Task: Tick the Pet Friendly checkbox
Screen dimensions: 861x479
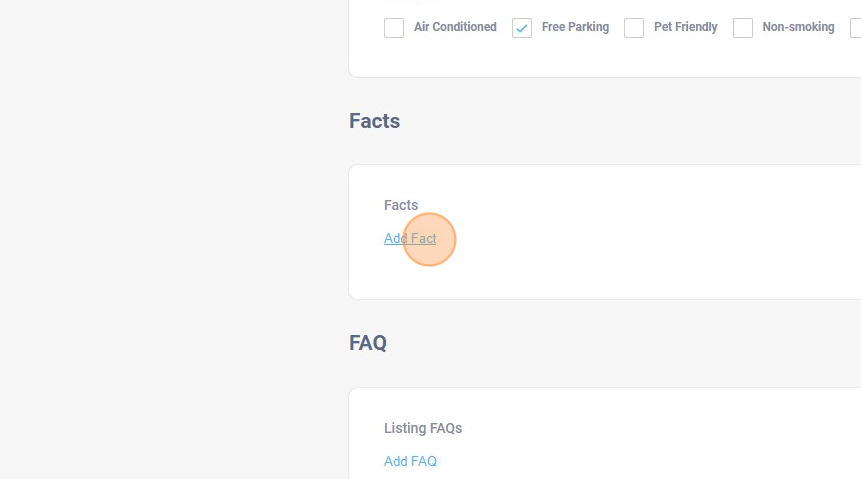Action: (634, 28)
